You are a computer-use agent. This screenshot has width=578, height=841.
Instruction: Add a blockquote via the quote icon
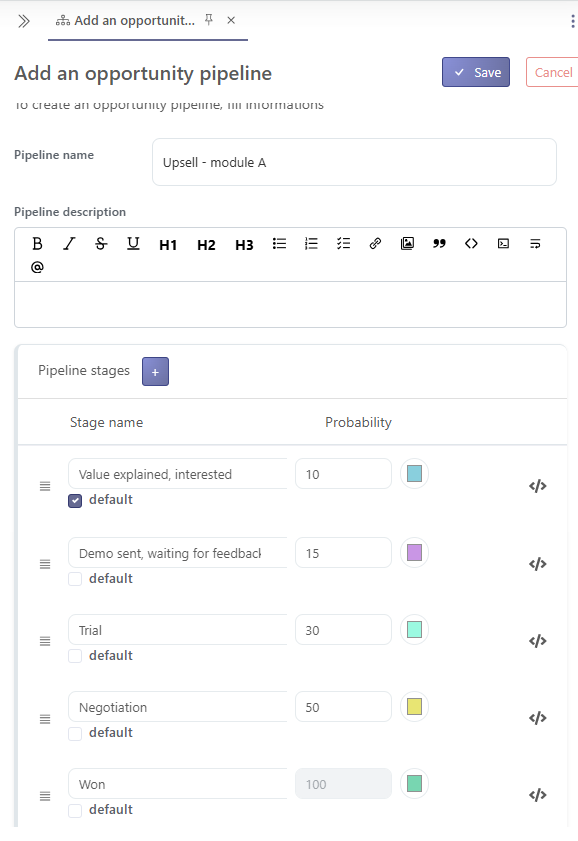440,244
